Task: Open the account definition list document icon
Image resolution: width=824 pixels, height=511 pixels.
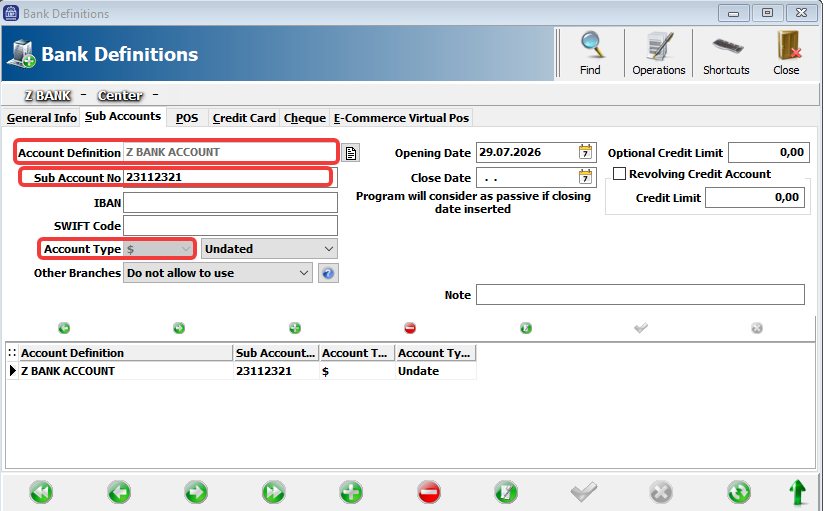Action: [x=351, y=153]
